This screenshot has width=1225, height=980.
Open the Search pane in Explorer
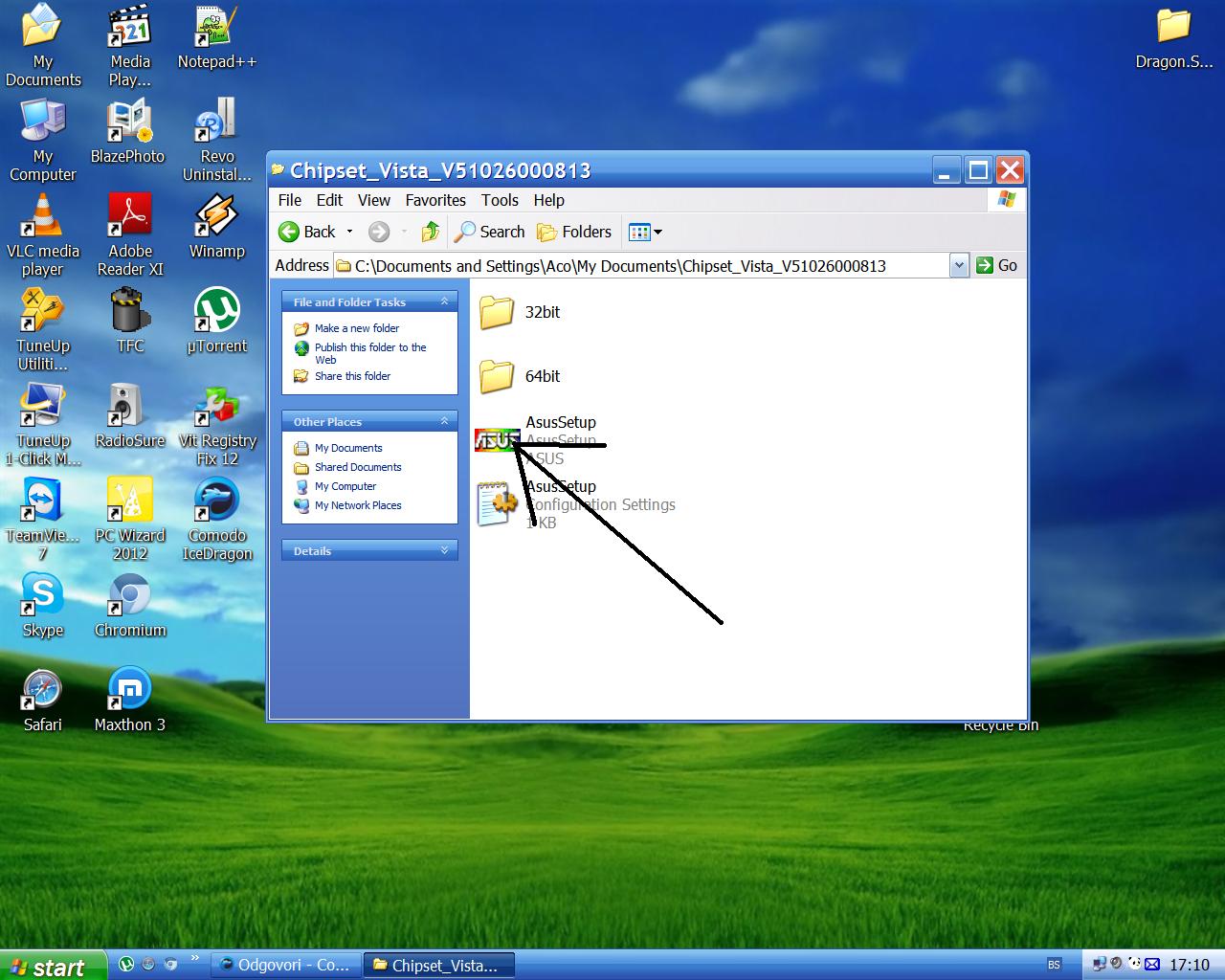click(489, 232)
